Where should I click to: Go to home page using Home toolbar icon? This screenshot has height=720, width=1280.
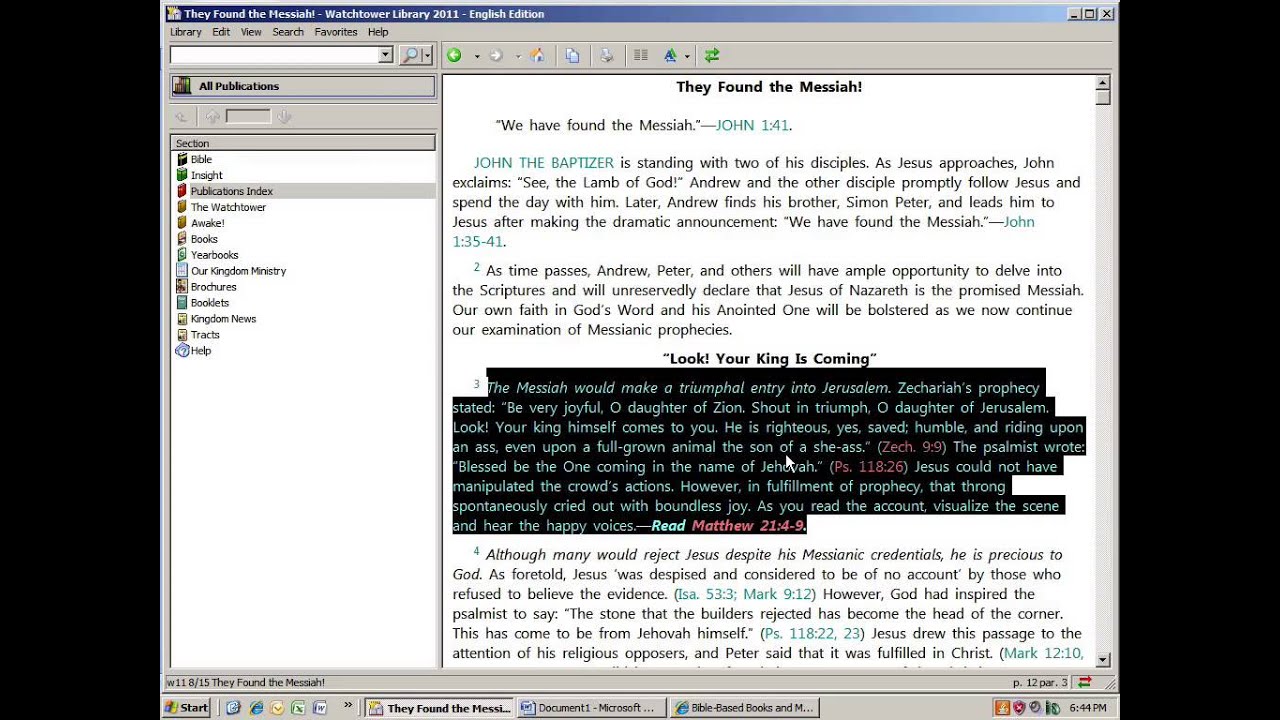[x=537, y=55]
